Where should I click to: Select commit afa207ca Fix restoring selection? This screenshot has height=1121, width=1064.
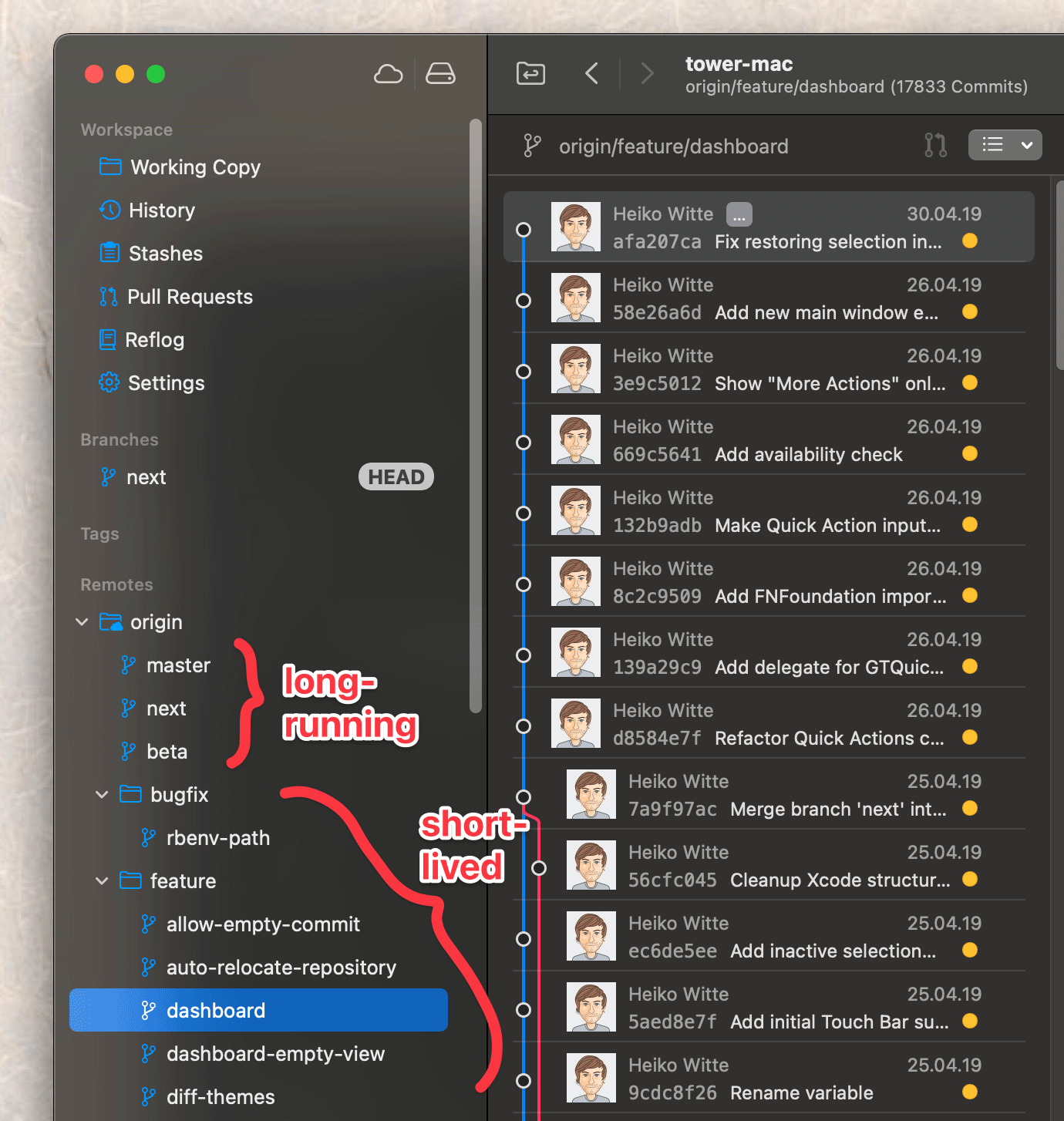click(769, 227)
